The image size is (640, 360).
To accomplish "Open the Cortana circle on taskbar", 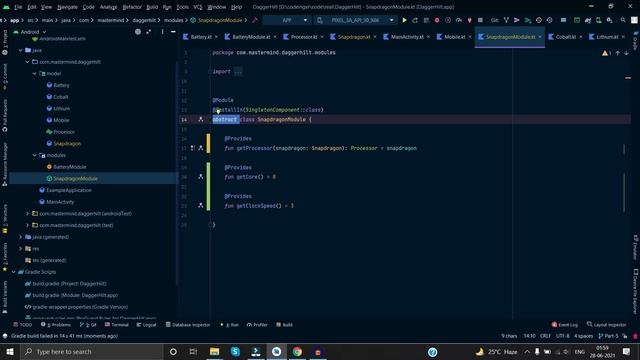I will point(173,351).
